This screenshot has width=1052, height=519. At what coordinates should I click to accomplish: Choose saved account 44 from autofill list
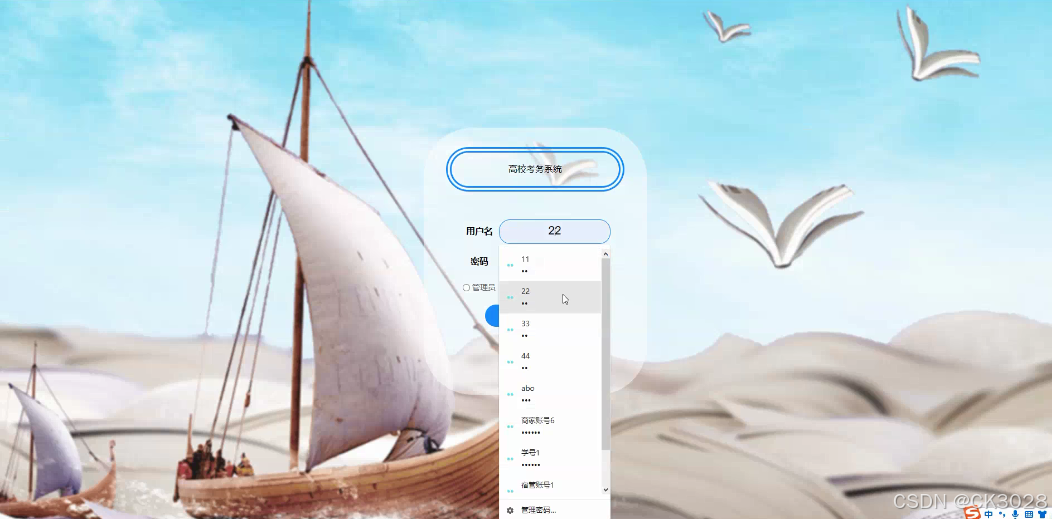click(x=550, y=361)
